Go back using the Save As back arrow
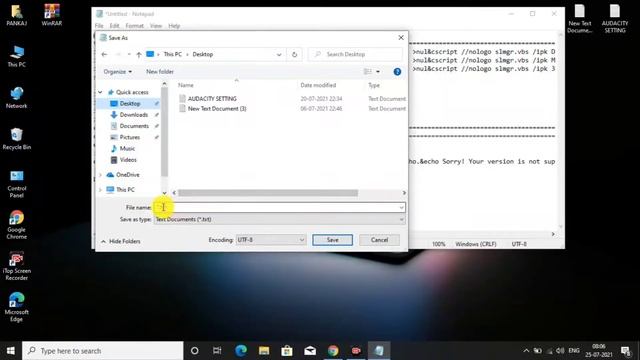Image resolution: width=640 pixels, height=360 pixels. tap(104, 54)
